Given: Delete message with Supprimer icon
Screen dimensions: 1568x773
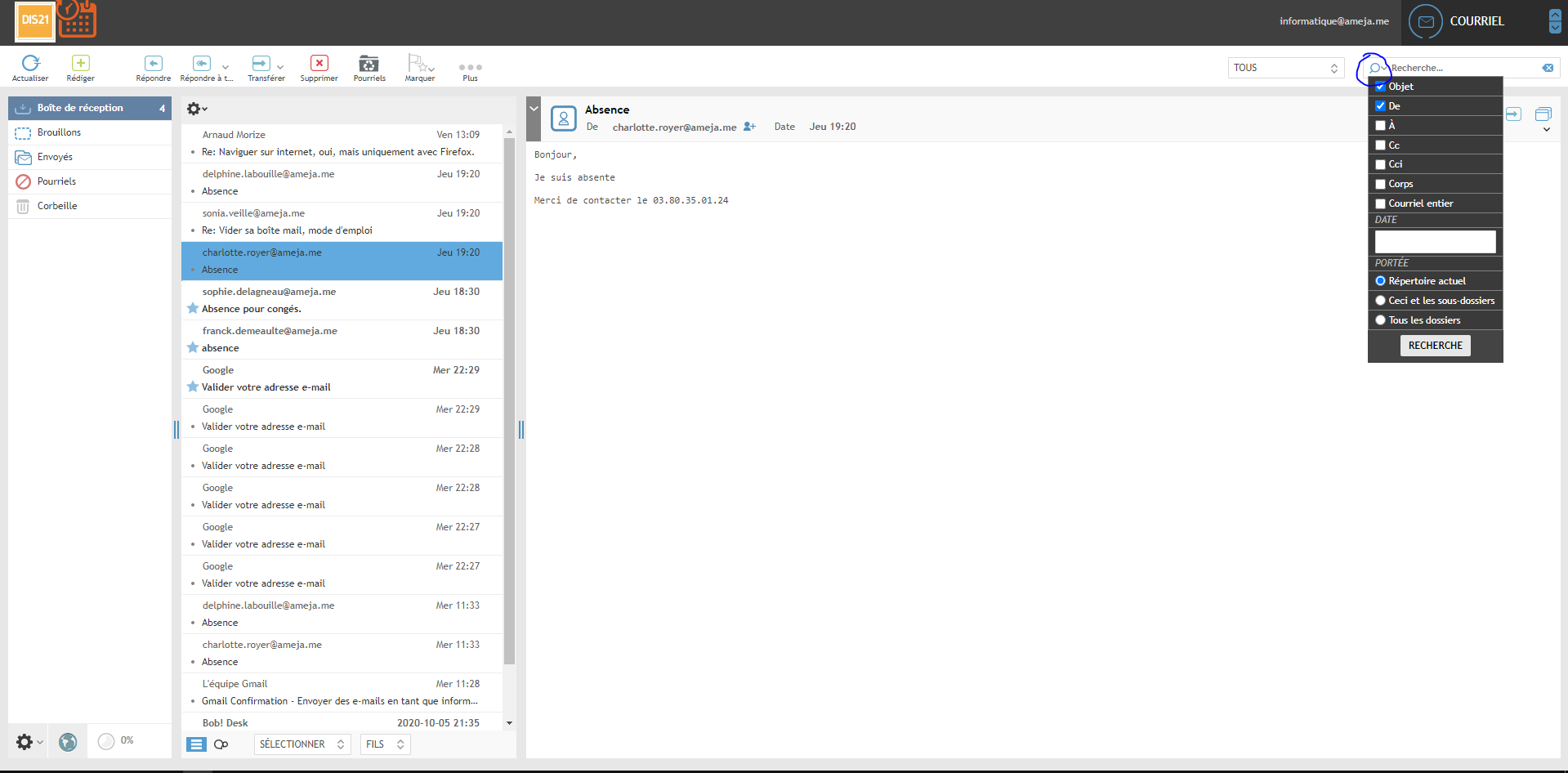Looking at the screenshot, I should [319, 64].
